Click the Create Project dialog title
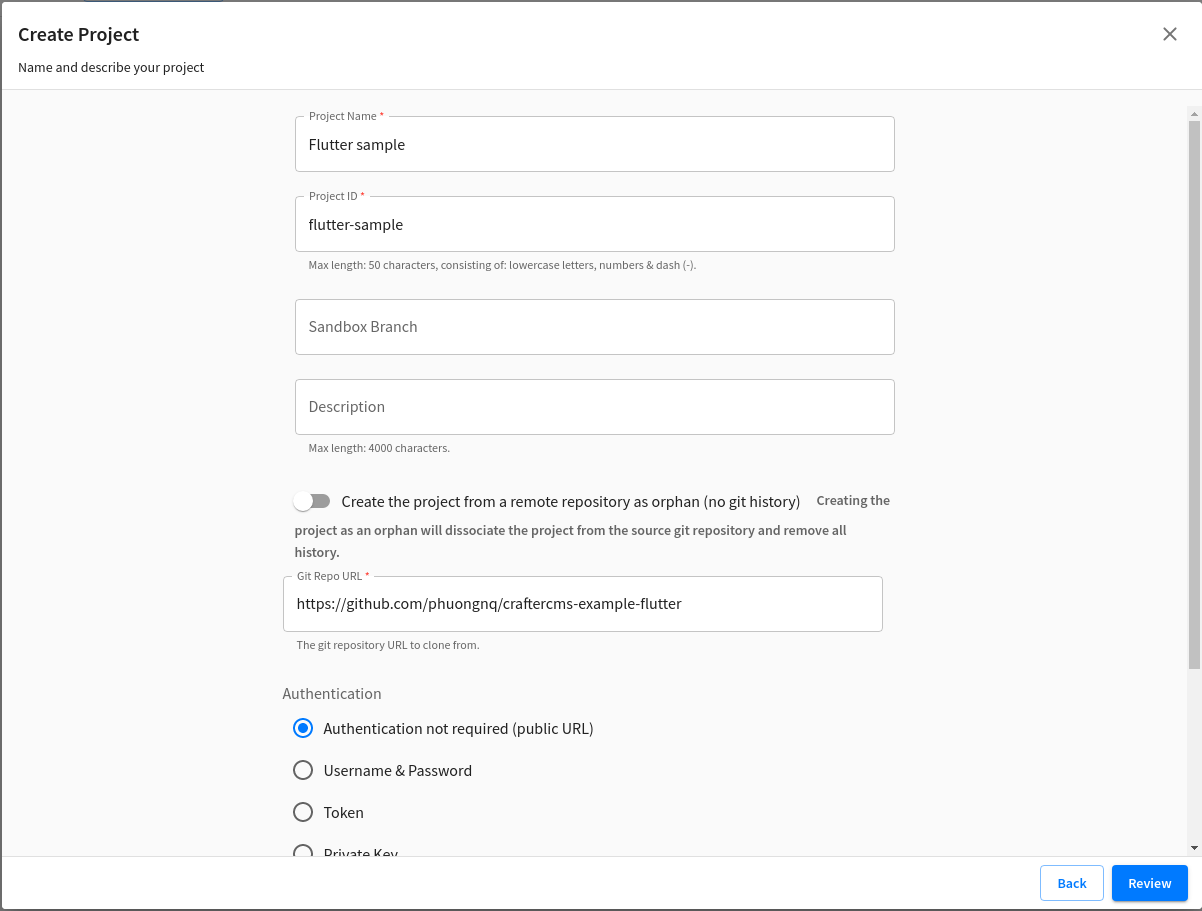 click(79, 35)
